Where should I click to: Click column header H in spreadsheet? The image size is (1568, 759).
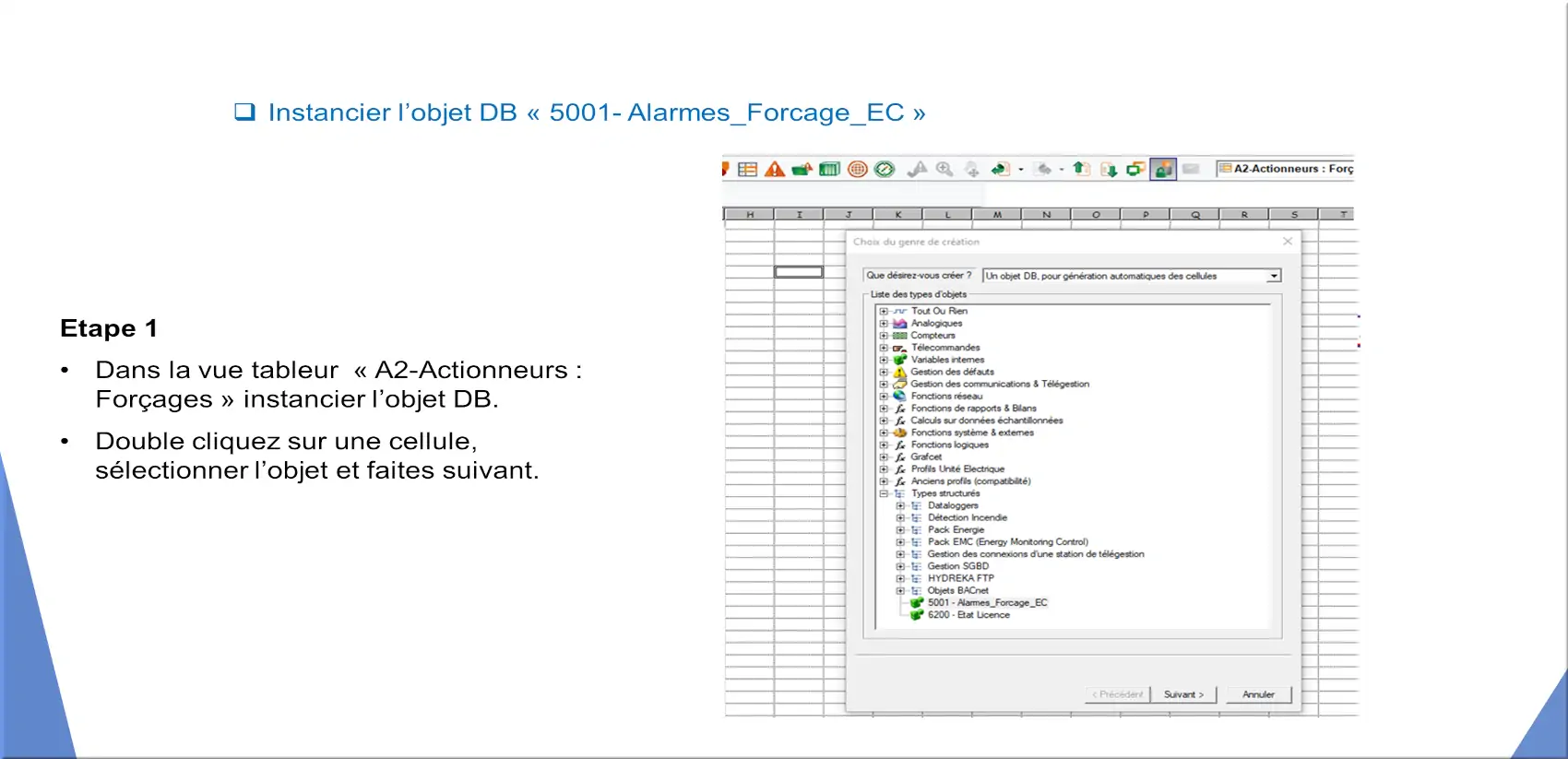click(x=750, y=214)
